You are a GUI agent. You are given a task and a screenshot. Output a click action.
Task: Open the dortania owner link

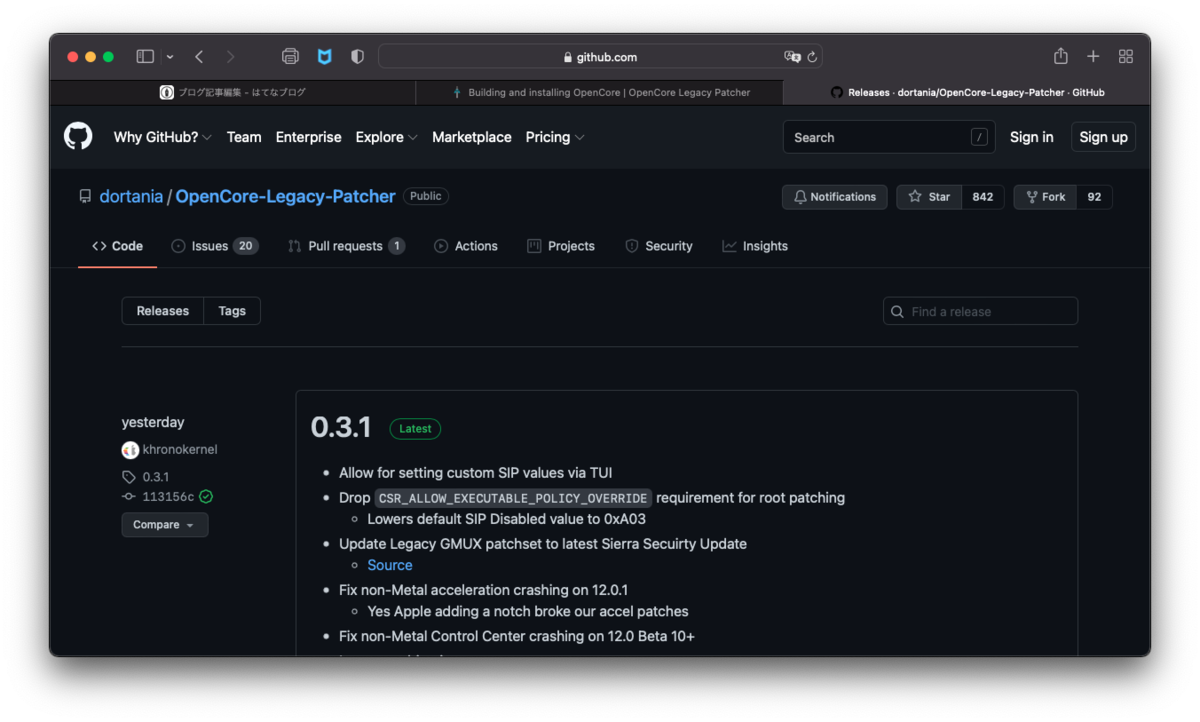pos(131,196)
